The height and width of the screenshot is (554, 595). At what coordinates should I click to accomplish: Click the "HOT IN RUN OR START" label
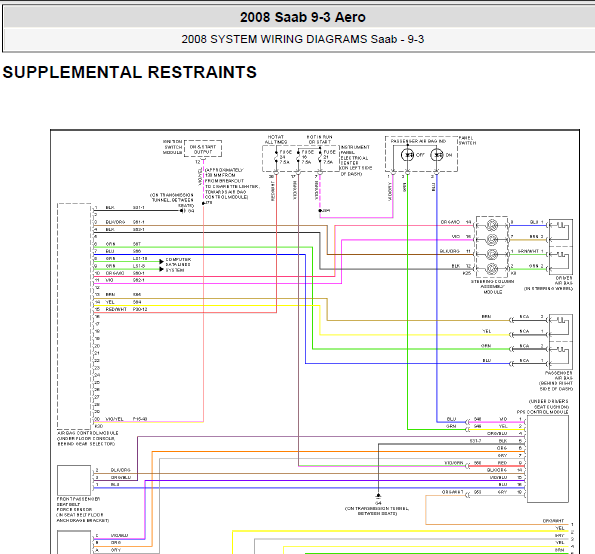[x=320, y=139]
